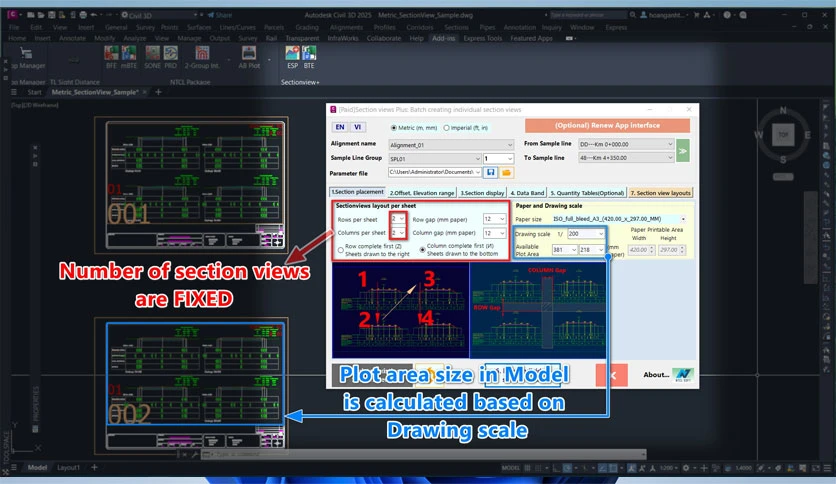Open the file tab hamburger menu
The height and width of the screenshot is (484, 836).
[14, 92]
